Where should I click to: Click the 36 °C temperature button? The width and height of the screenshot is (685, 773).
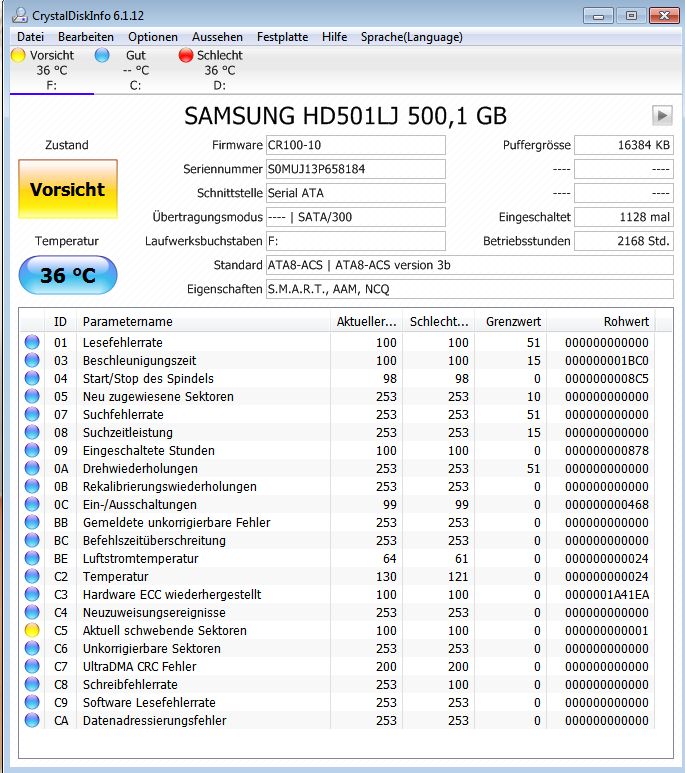pos(68,275)
